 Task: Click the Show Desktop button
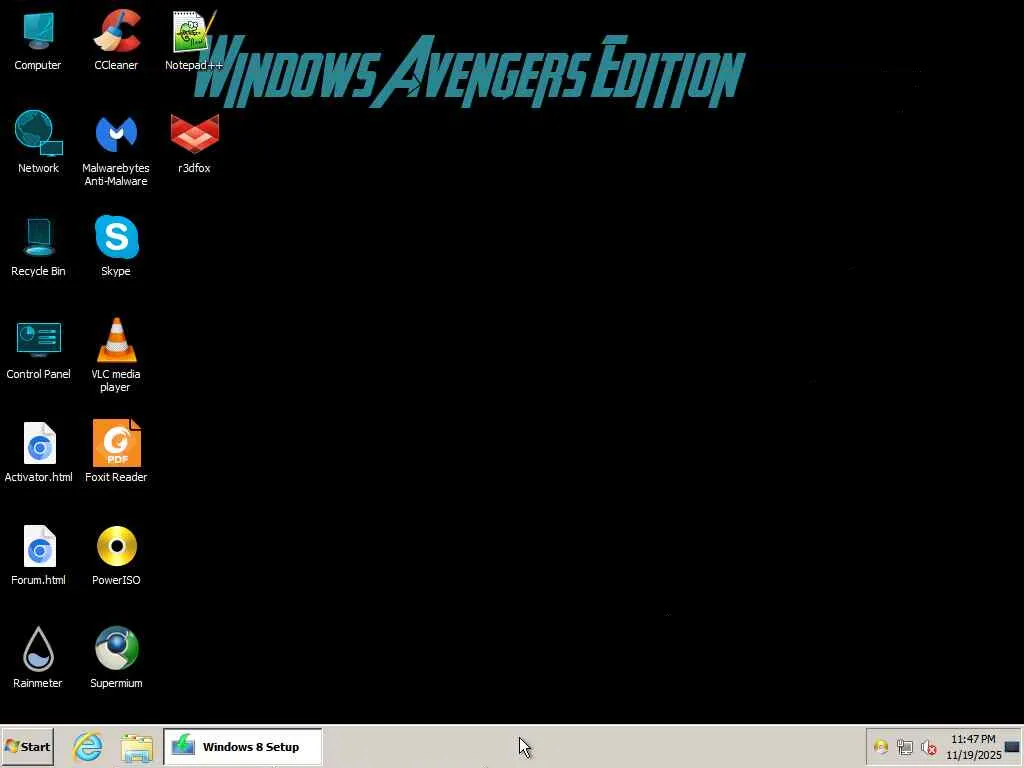[x=1013, y=746]
